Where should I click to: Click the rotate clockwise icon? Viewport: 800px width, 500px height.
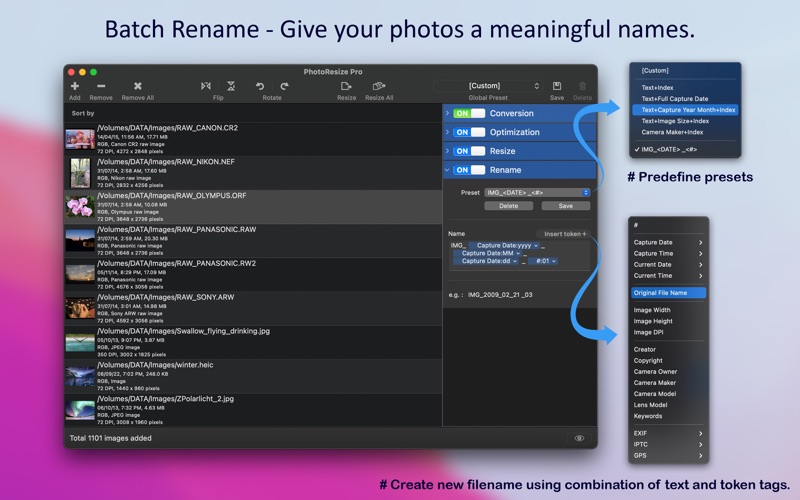[x=284, y=86]
